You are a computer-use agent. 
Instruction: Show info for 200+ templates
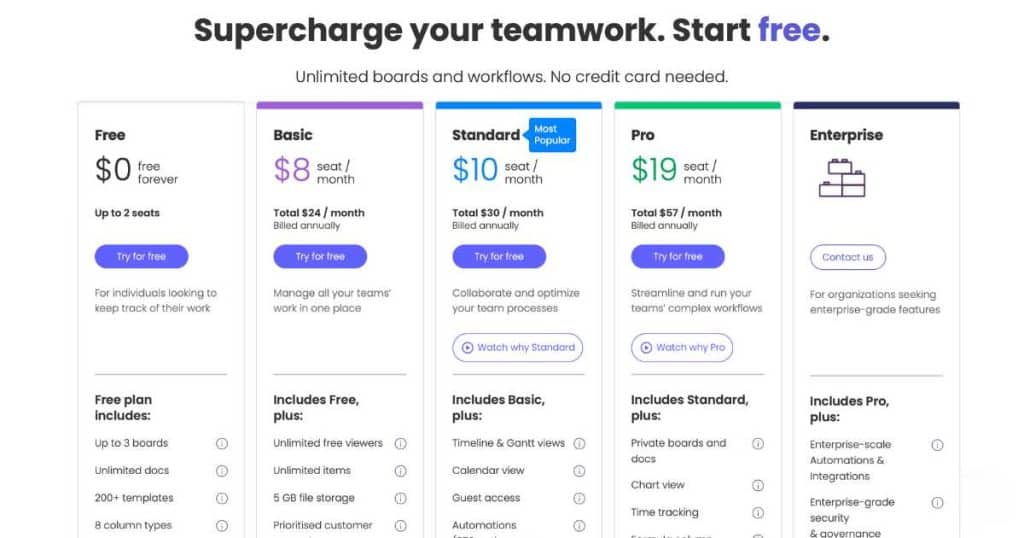(222, 498)
